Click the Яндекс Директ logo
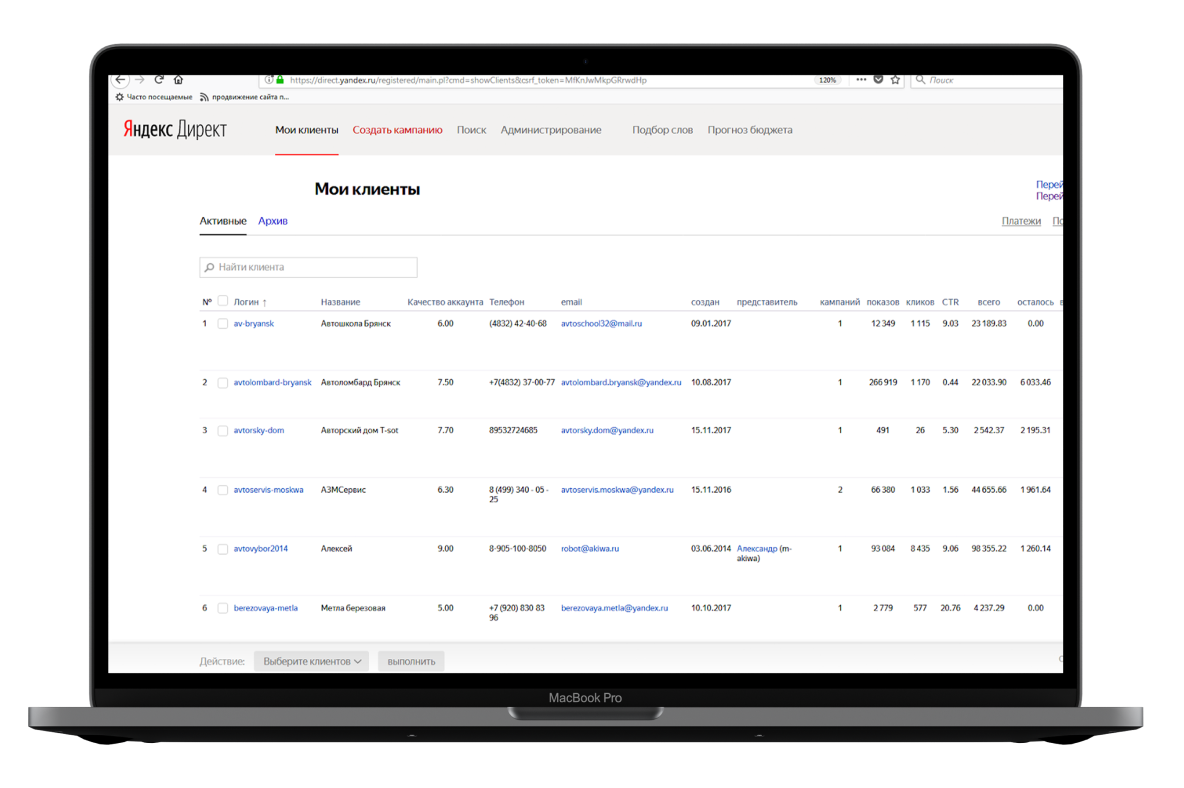The image size is (1184, 788). tap(174, 130)
